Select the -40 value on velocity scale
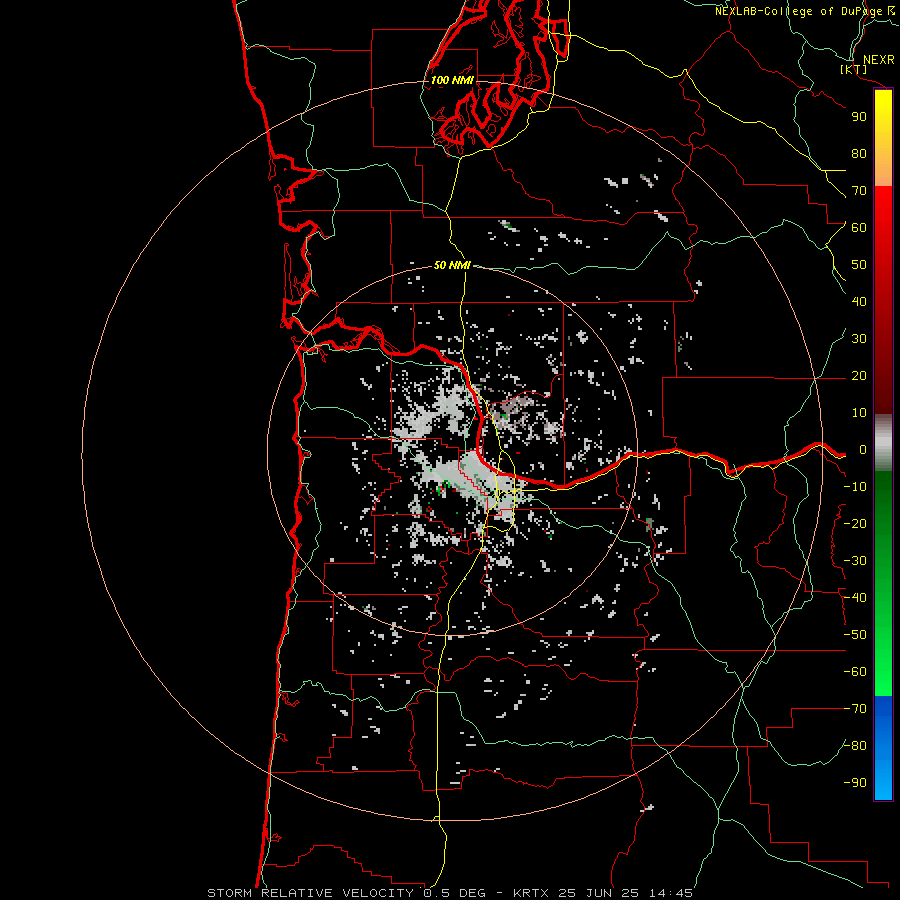The height and width of the screenshot is (900, 900). pyautogui.click(x=855, y=598)
